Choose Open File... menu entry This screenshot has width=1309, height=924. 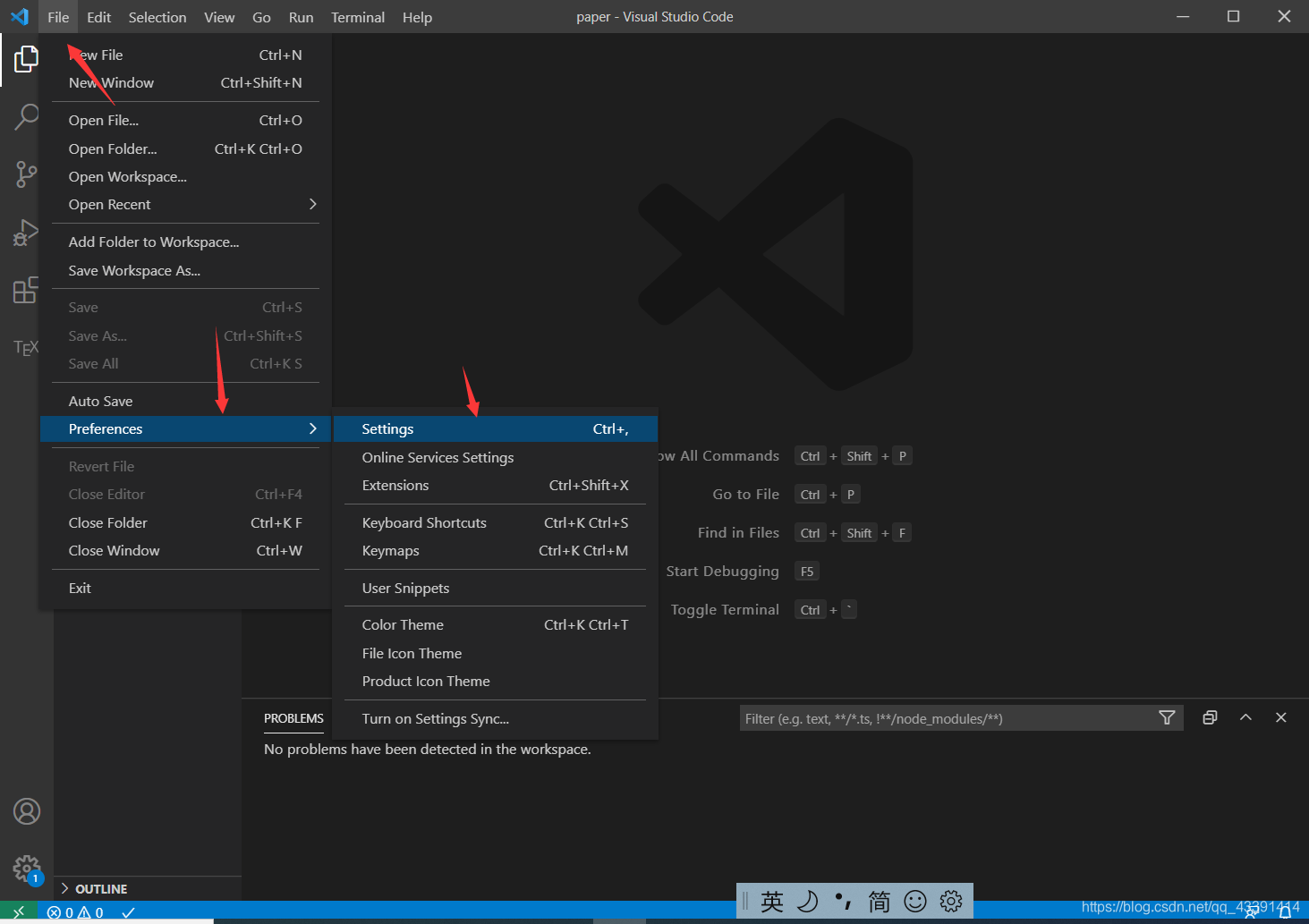point(185,120)
